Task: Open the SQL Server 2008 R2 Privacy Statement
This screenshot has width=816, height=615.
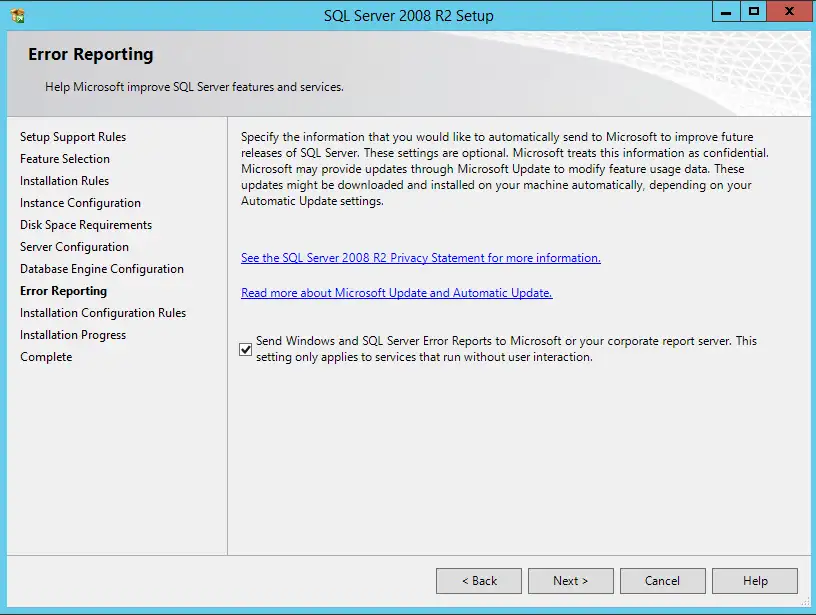Action: 420,258
